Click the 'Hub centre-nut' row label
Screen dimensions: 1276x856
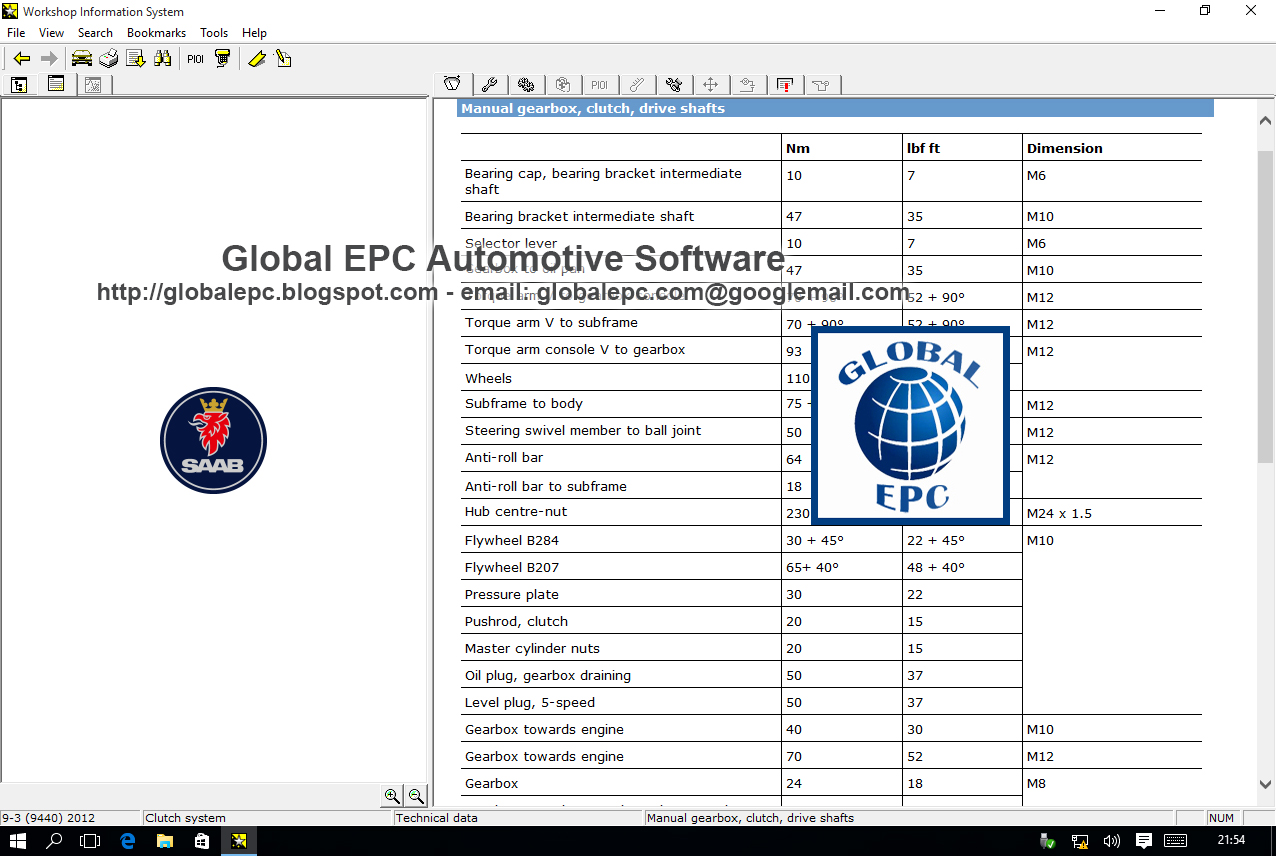tap(516, 511)
